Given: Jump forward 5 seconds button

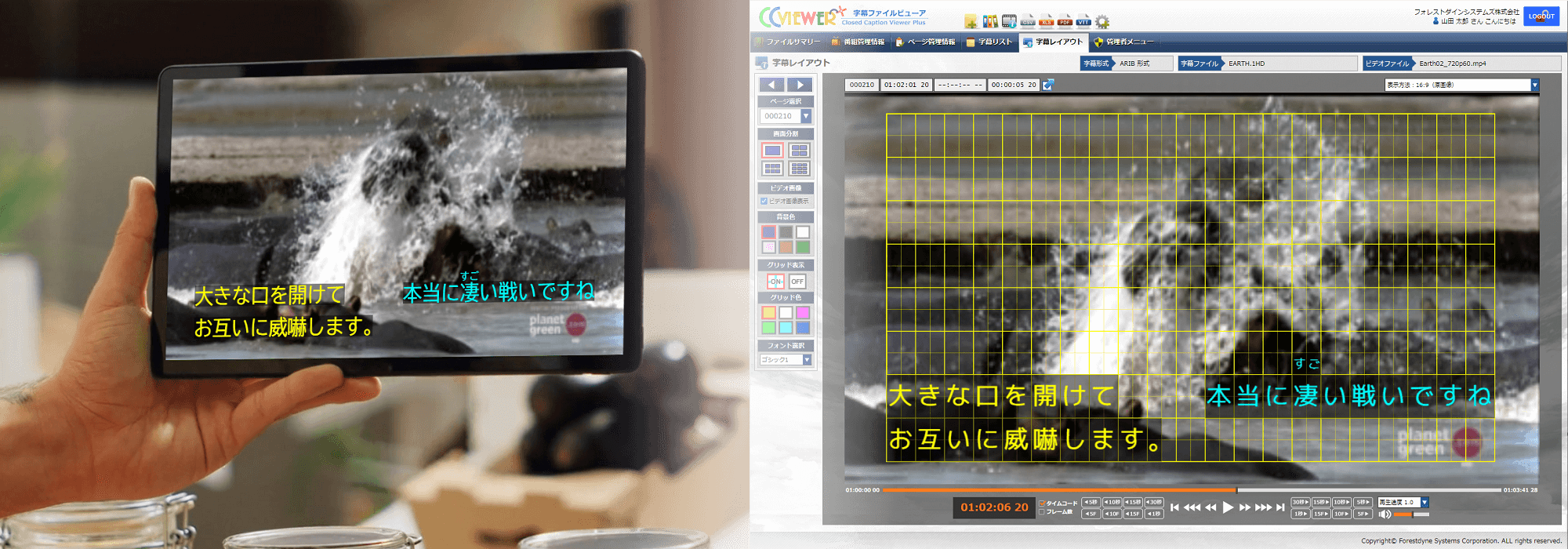Looking at the screenshot, I should (1363, 502).
